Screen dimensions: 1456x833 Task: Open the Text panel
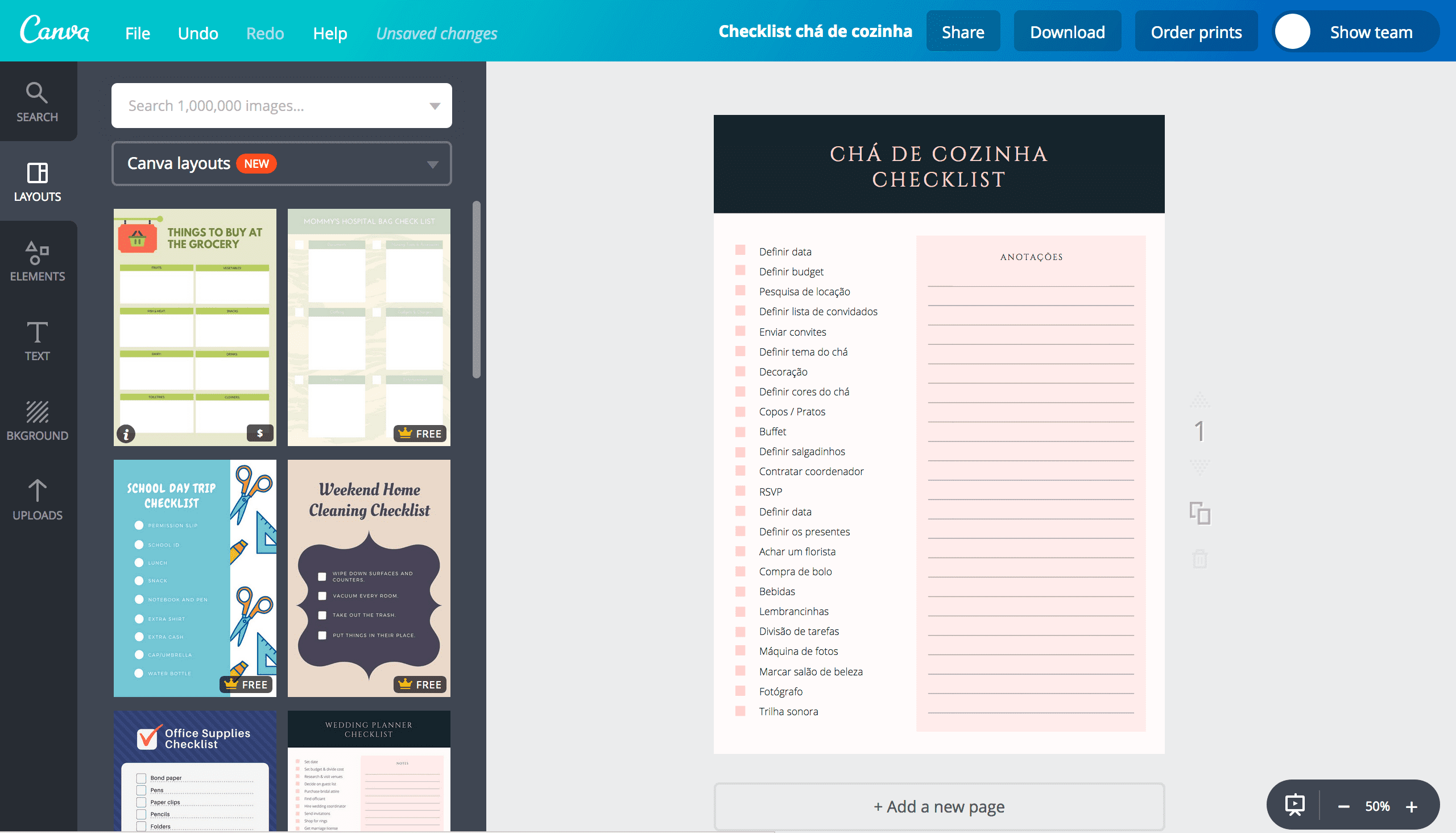[36, 341]
